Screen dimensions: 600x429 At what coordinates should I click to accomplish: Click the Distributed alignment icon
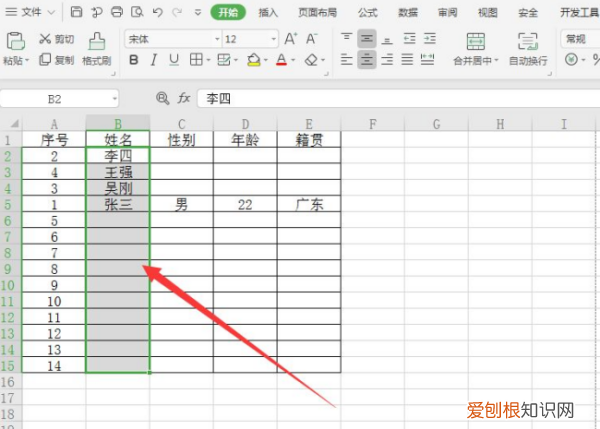click(x=427, y=60)
